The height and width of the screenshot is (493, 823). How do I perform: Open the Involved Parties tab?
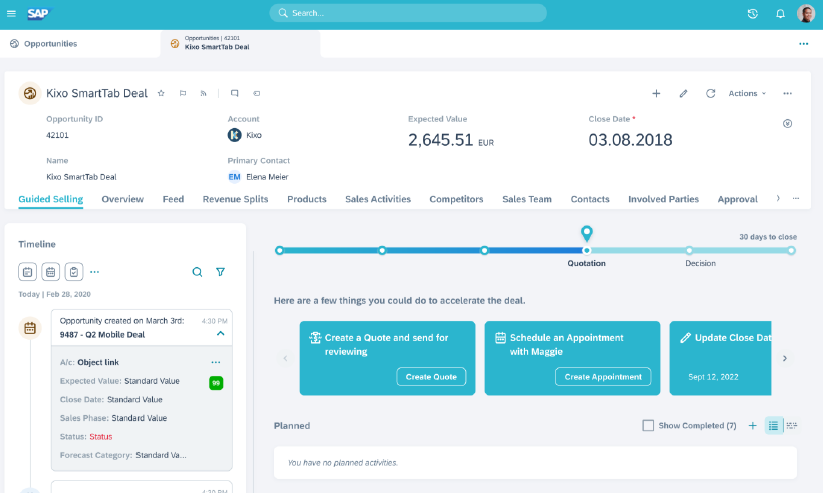(663, 199)
